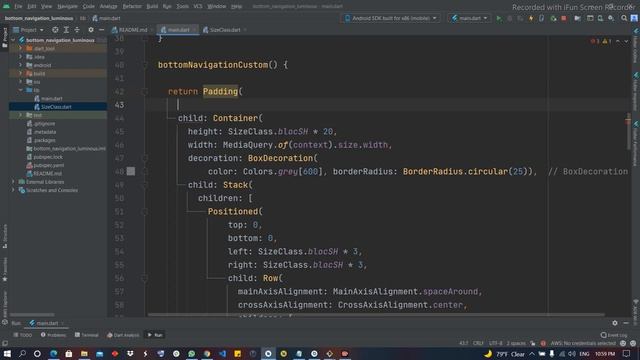
Task: Open the Refactor menu
Action: [x=132, y=7]
